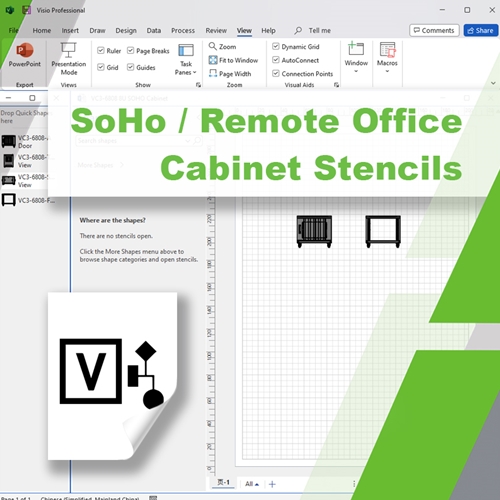Select the empty cabinet frame on canvas
Screen dimensions: 500x500
coord(383,231)
